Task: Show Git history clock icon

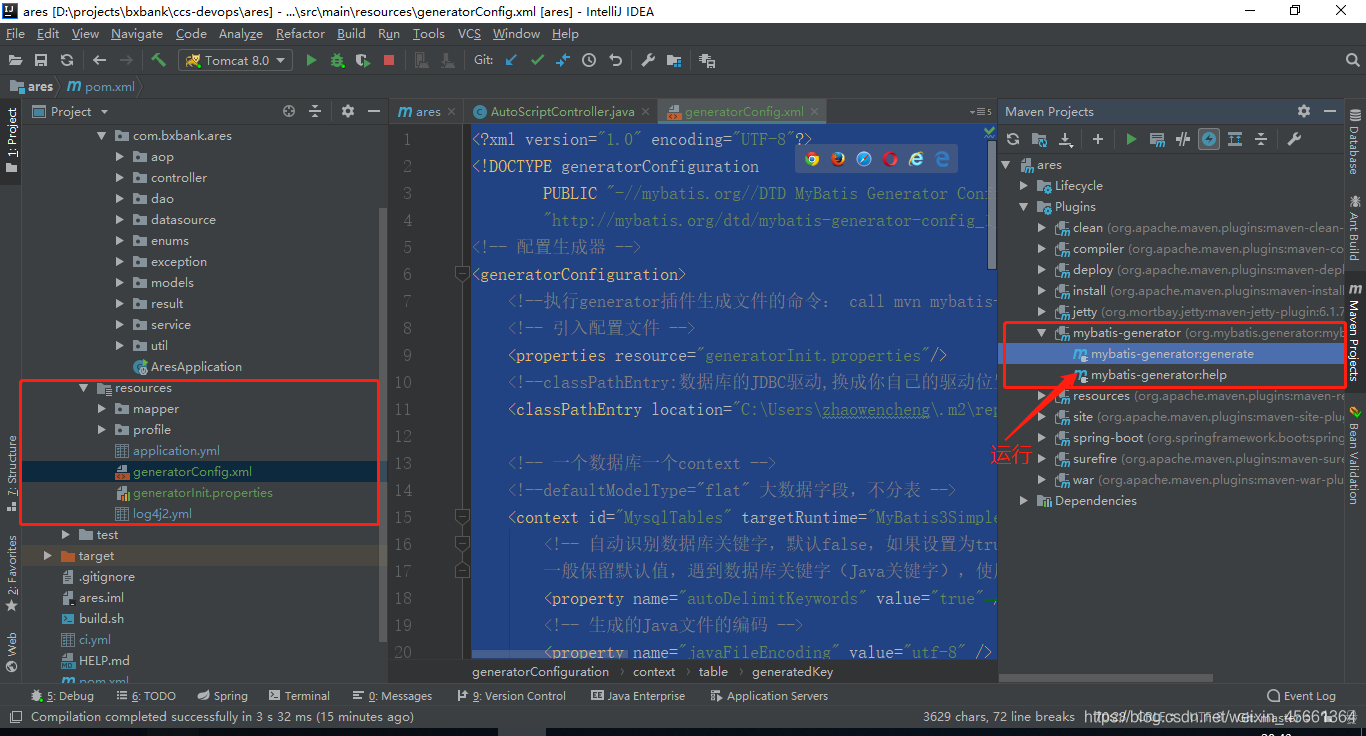Action: tap(589, 60)
